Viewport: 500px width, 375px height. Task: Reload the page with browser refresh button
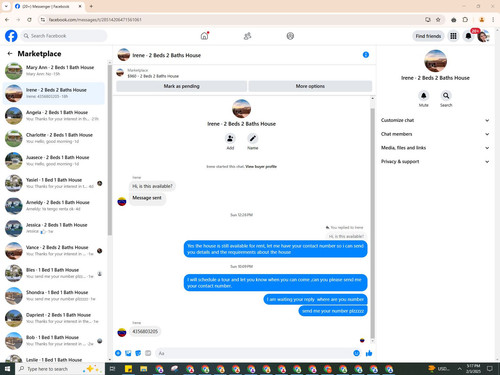coord(29,20)
